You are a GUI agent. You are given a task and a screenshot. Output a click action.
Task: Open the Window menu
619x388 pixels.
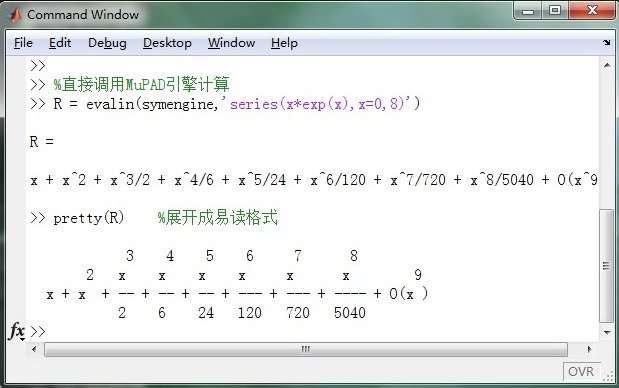pos(231,43)
